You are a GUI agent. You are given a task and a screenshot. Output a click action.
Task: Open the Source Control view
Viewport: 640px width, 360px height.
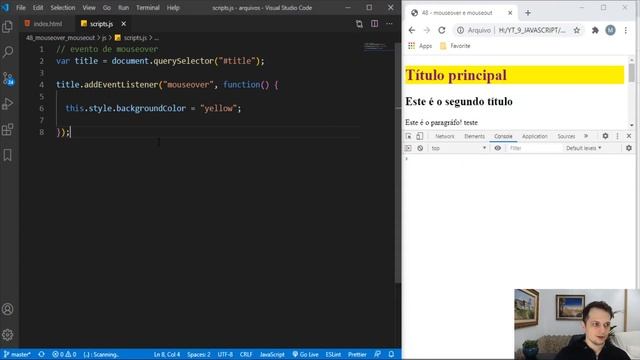click(x=8, y=78)
